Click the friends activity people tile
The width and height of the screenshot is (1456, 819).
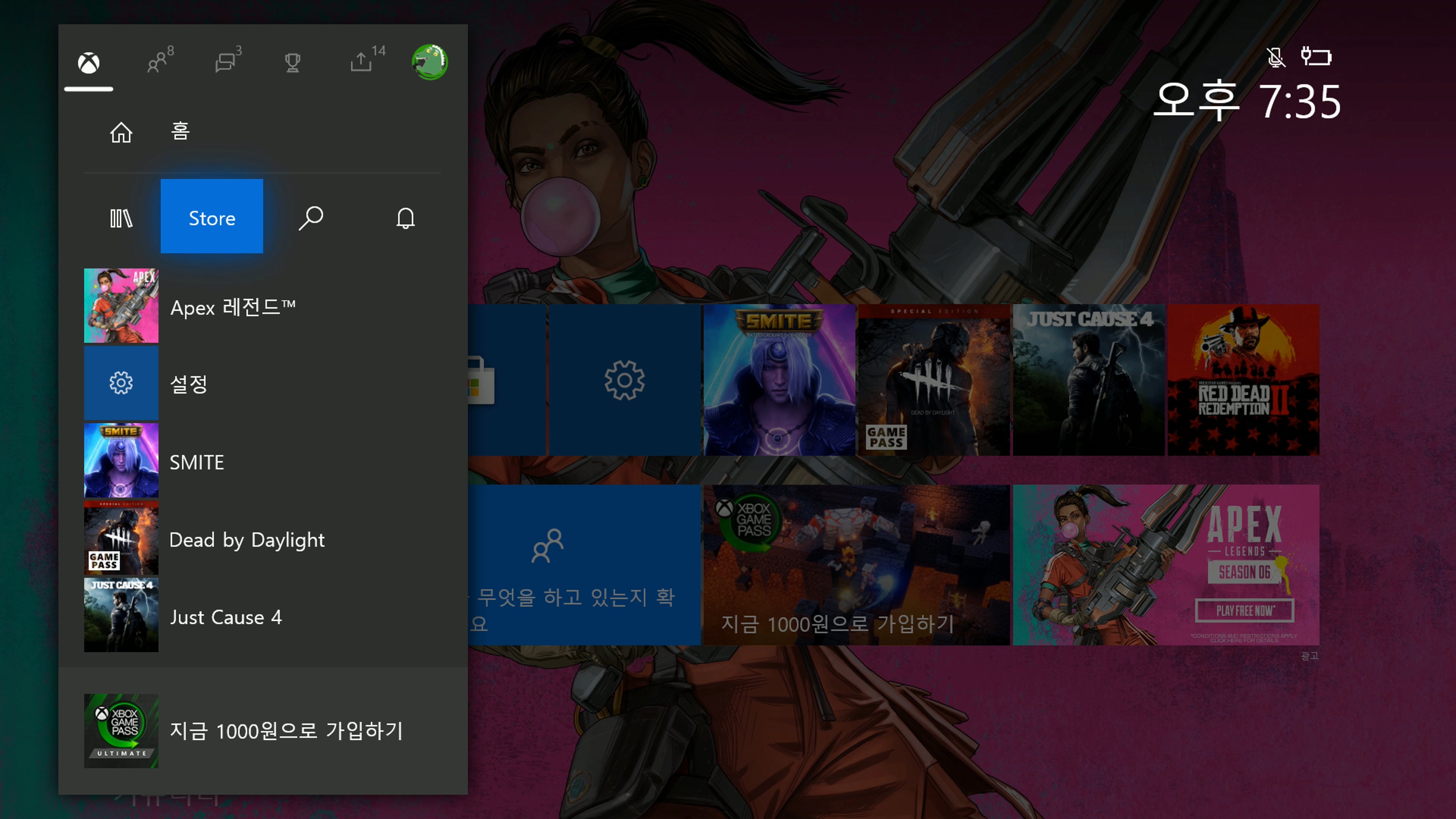coord(584,565)
